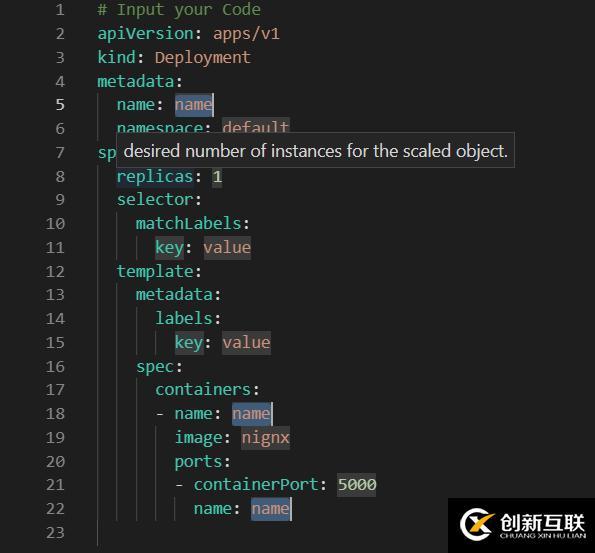Click the port value '5000'
595x553 pixels.
pos(357,485)
